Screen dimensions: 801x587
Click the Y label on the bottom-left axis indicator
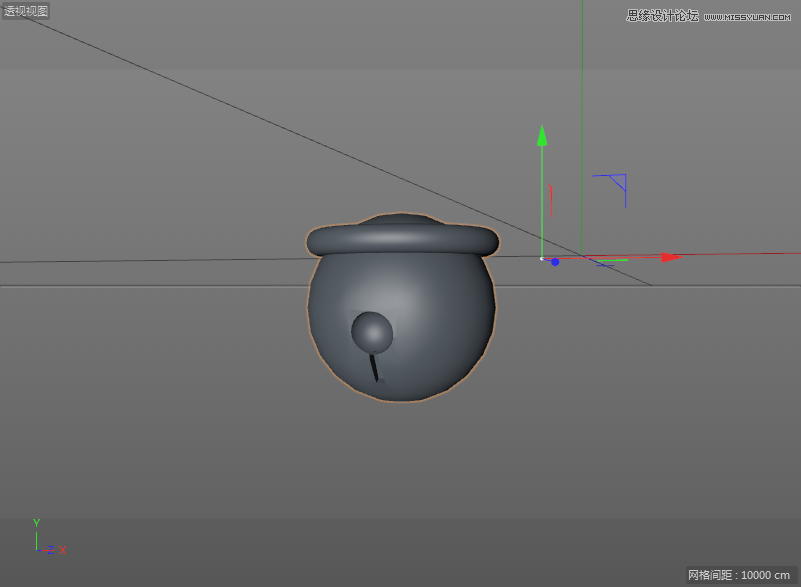point(36,523)
